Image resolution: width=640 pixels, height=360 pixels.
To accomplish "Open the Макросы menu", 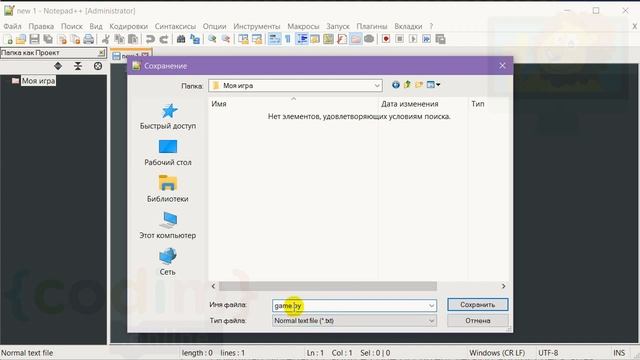I will click(x=303, y=26).
